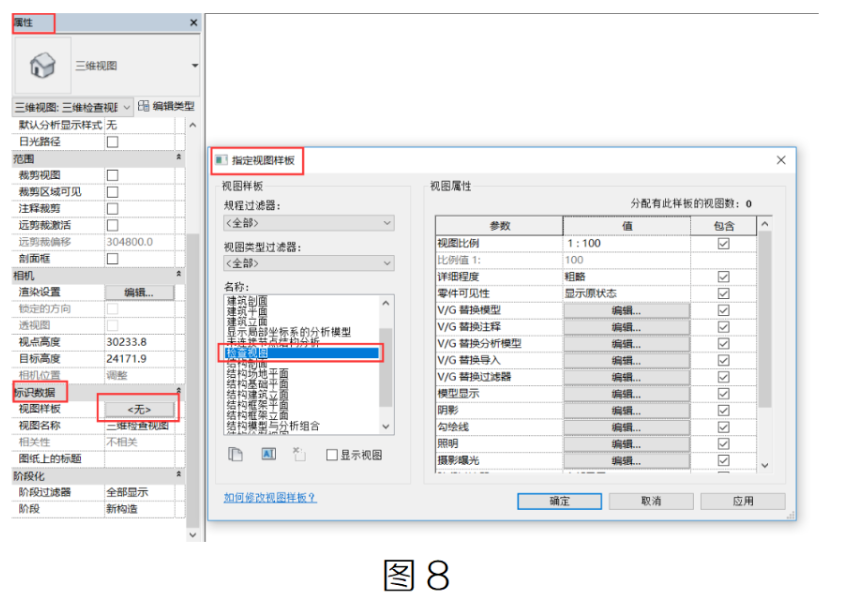854x595 pixels.
Task: Click the 3D view house type thumbnail
Action: 42,65
